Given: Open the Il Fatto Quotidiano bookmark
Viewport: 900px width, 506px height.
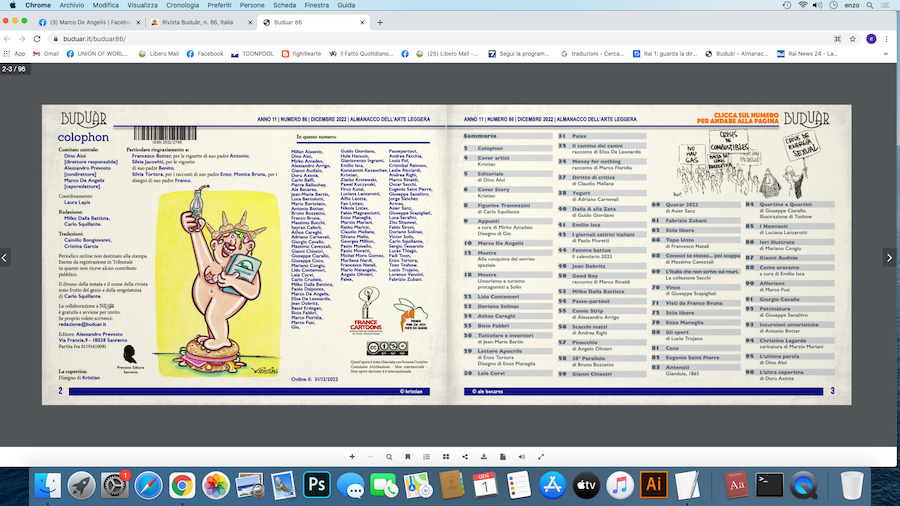Looking at the screenshot, I should tap(362, 53).
